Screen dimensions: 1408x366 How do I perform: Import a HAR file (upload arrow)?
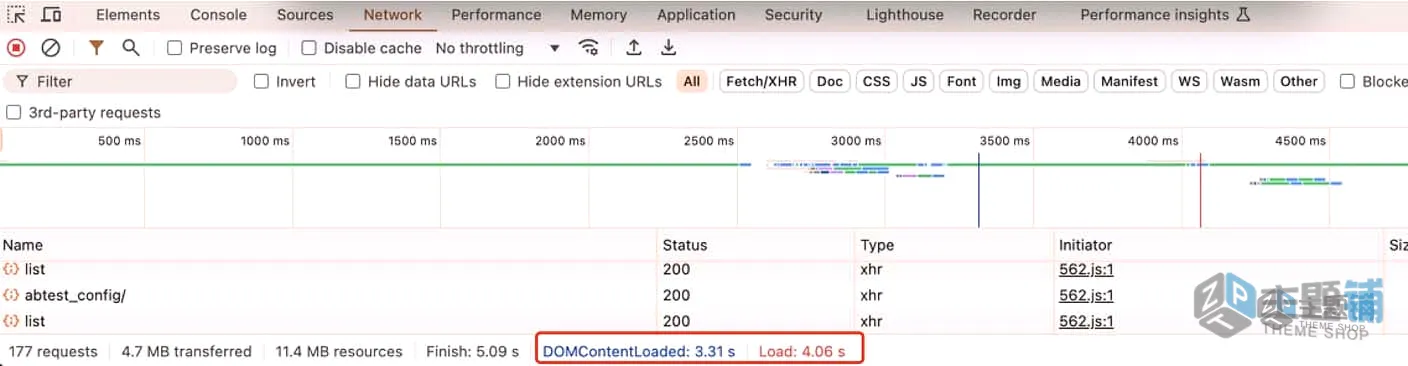click(633, 48)
